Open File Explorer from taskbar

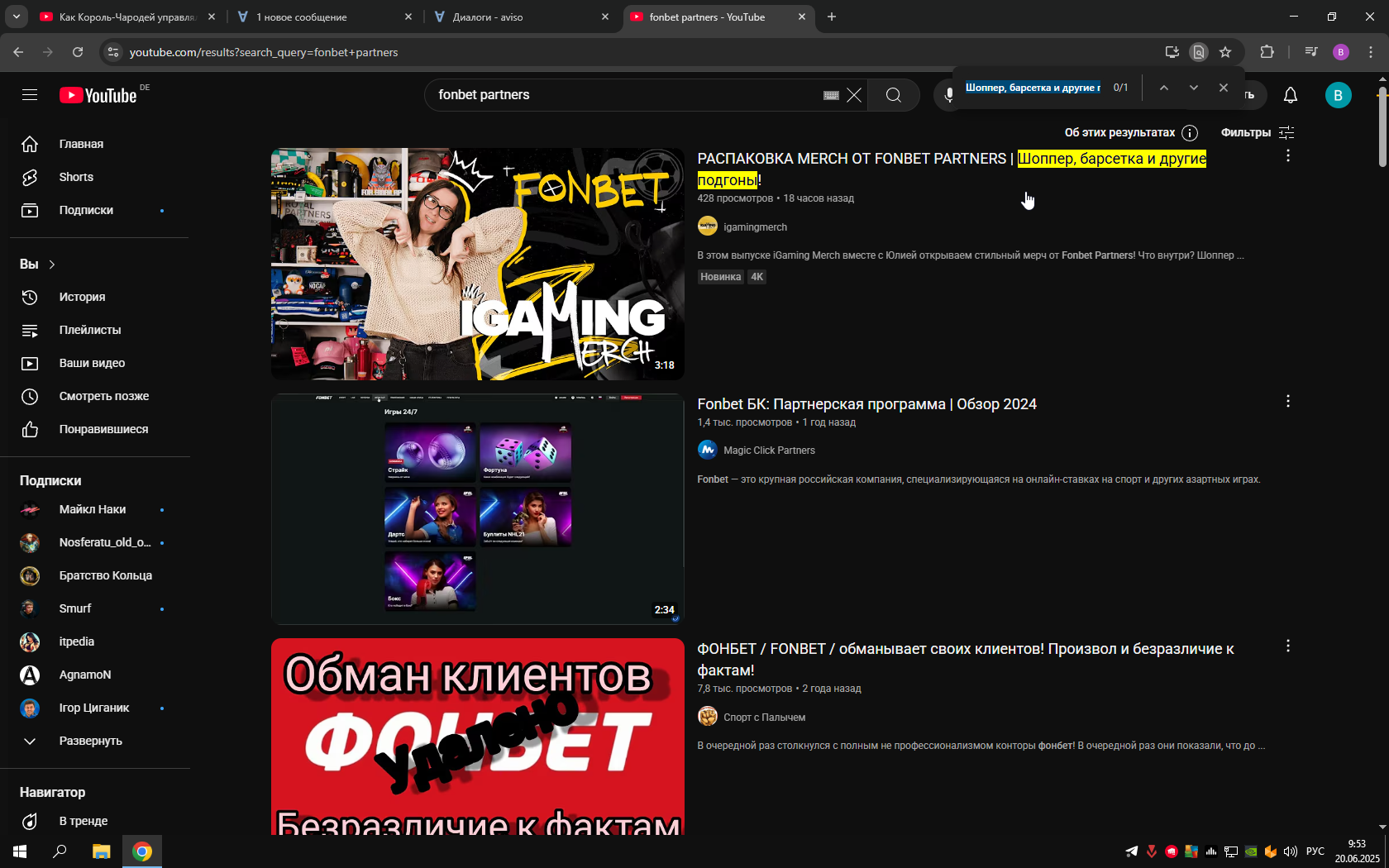pyautogui.click(x=101, y=851)
